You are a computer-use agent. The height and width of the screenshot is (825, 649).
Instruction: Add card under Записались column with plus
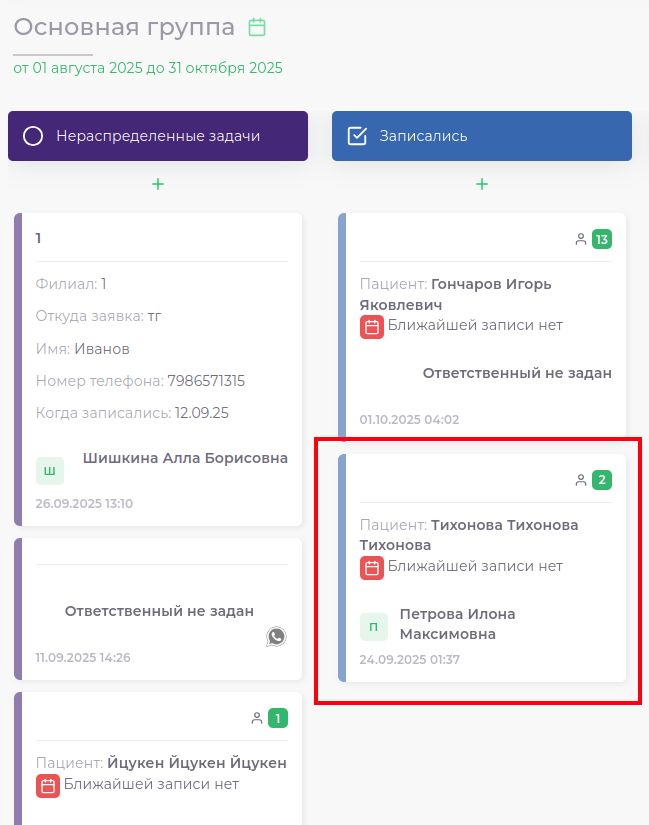pyautogui.click(x=482, y=184)
